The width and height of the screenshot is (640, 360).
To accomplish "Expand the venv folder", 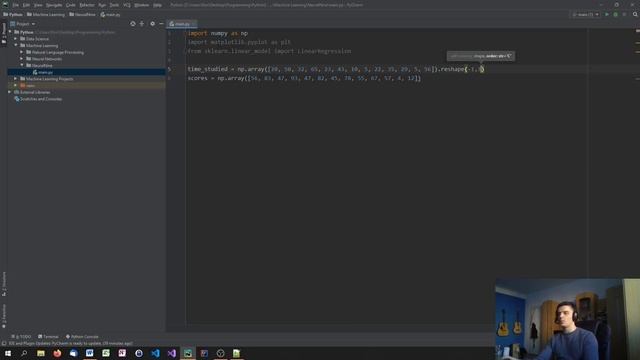I will tap(16, 85).
